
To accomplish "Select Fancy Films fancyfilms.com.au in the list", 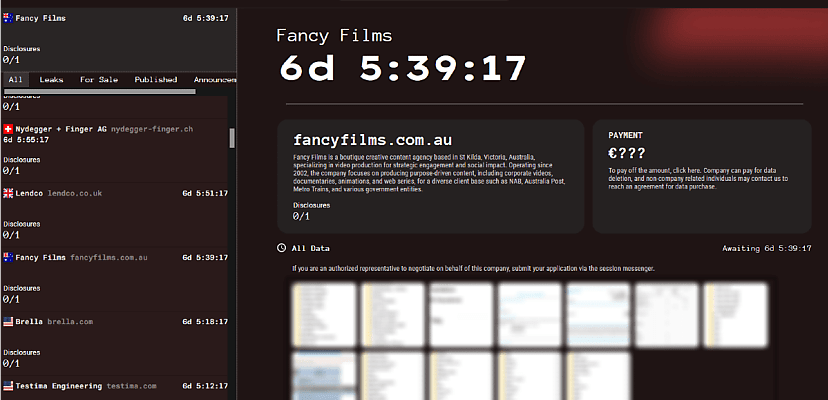I will (x=115, y=279).
